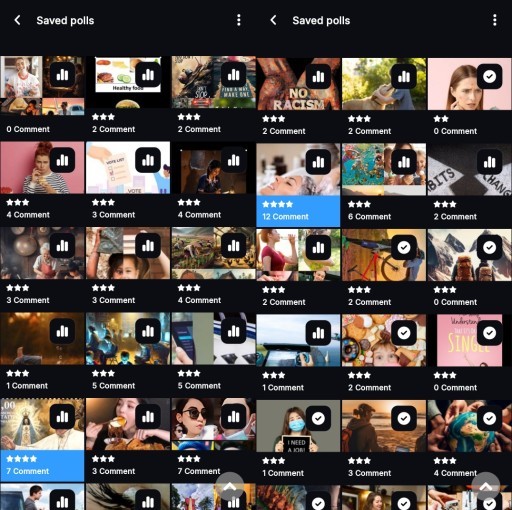Screen dimensions: 512x510
Task: Toggle check mark on hands holding globe poll
Action: (489, 418)
